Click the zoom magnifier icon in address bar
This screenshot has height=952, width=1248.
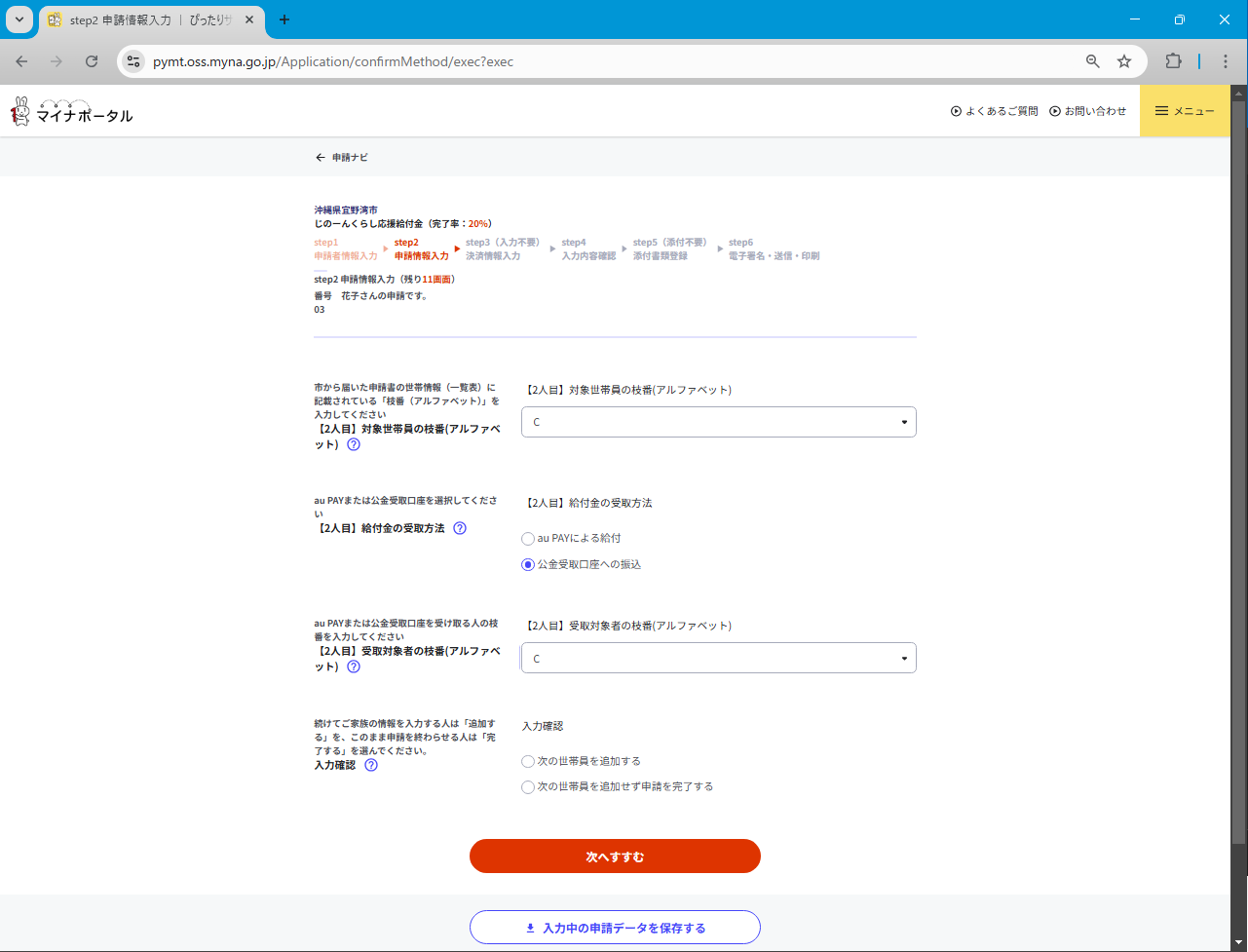1093,61
